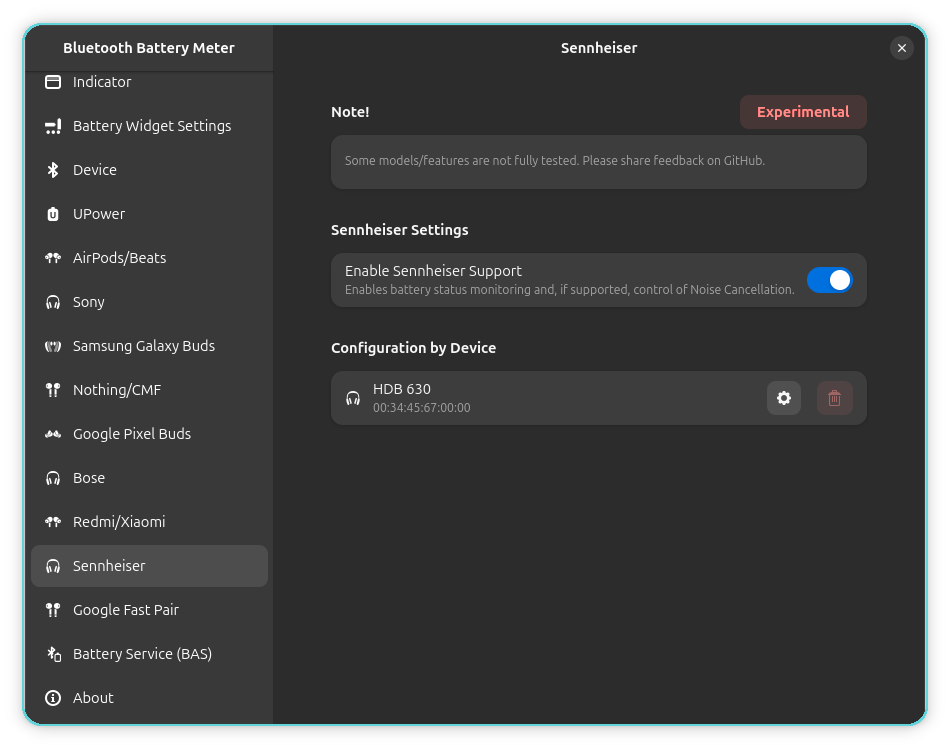The height and width of the screenshot is (750, 950).
Task: Click the Bluetooth icon beside Device
Action: (x=53, y=170)
